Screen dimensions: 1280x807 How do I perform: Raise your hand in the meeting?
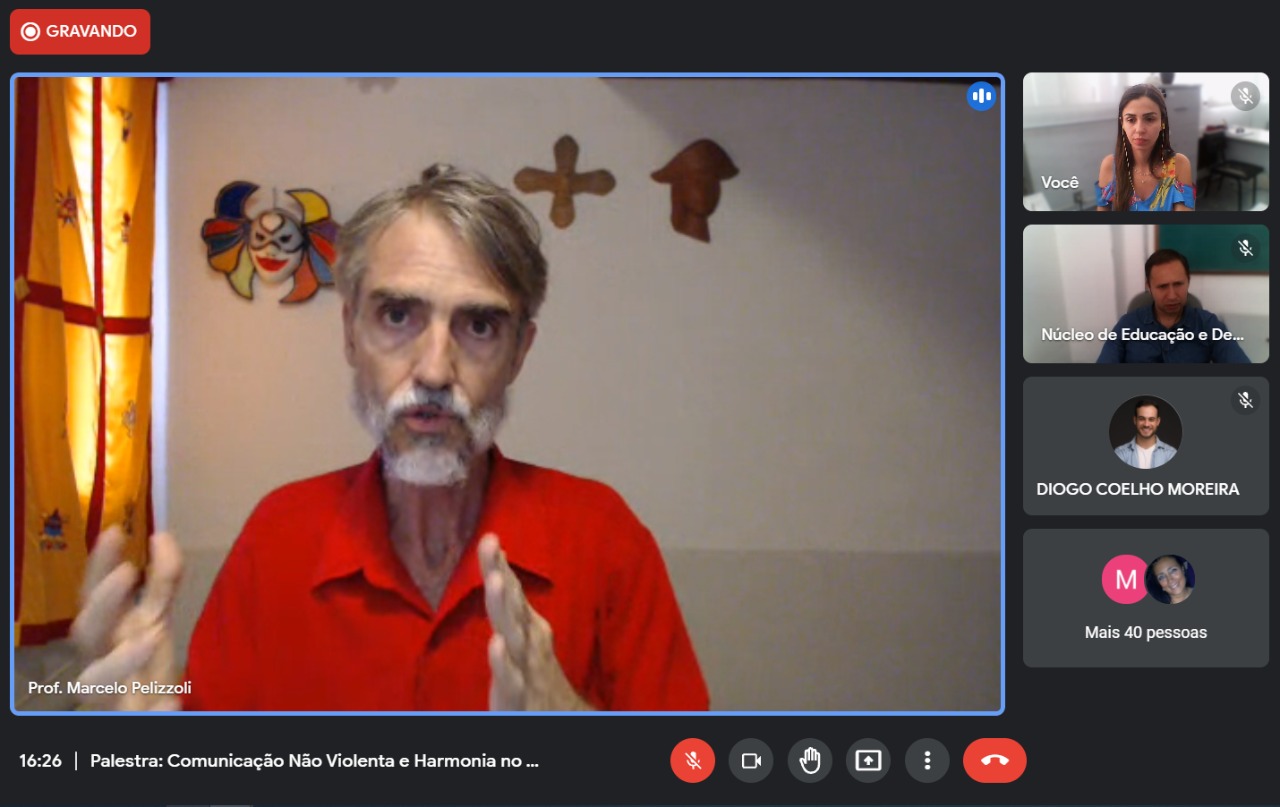[x=810, y=761]
